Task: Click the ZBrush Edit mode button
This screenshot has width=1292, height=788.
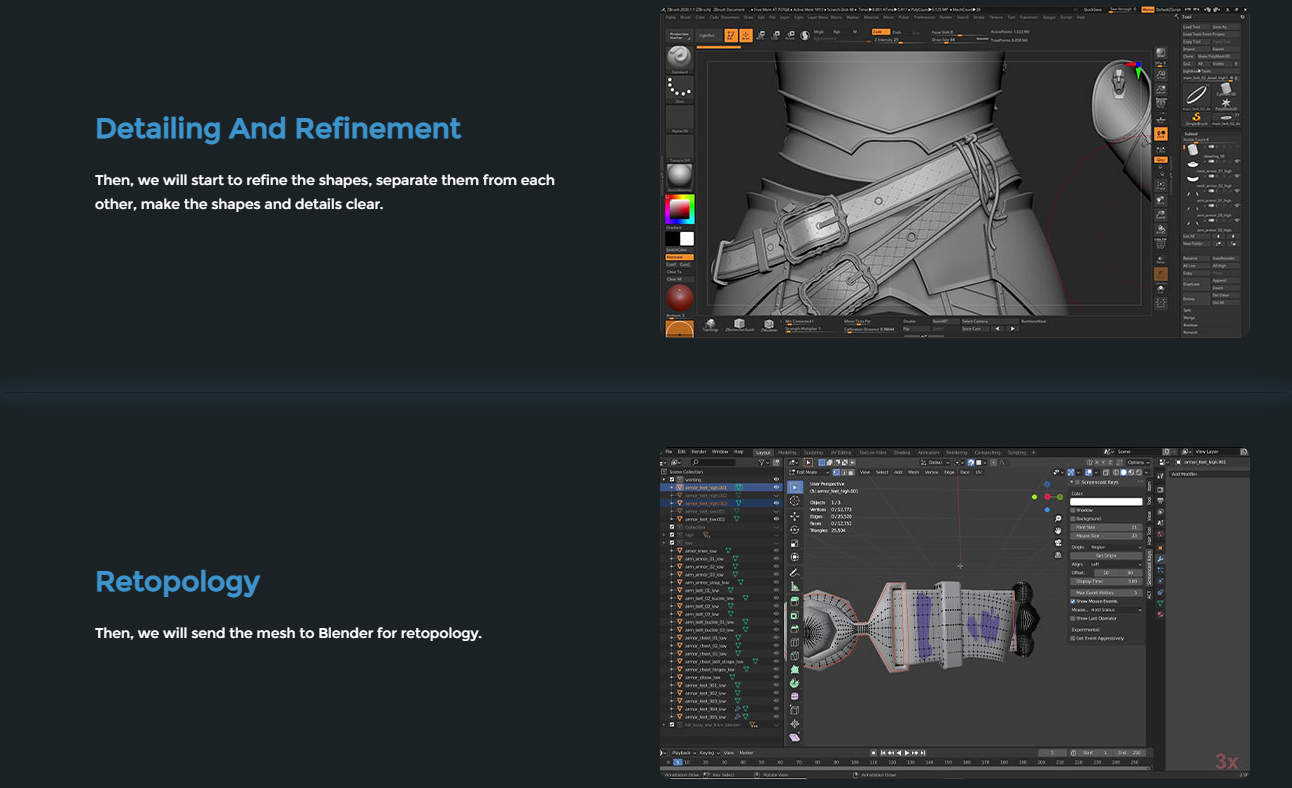Action: pyautogui.click(x=731, y=35)
